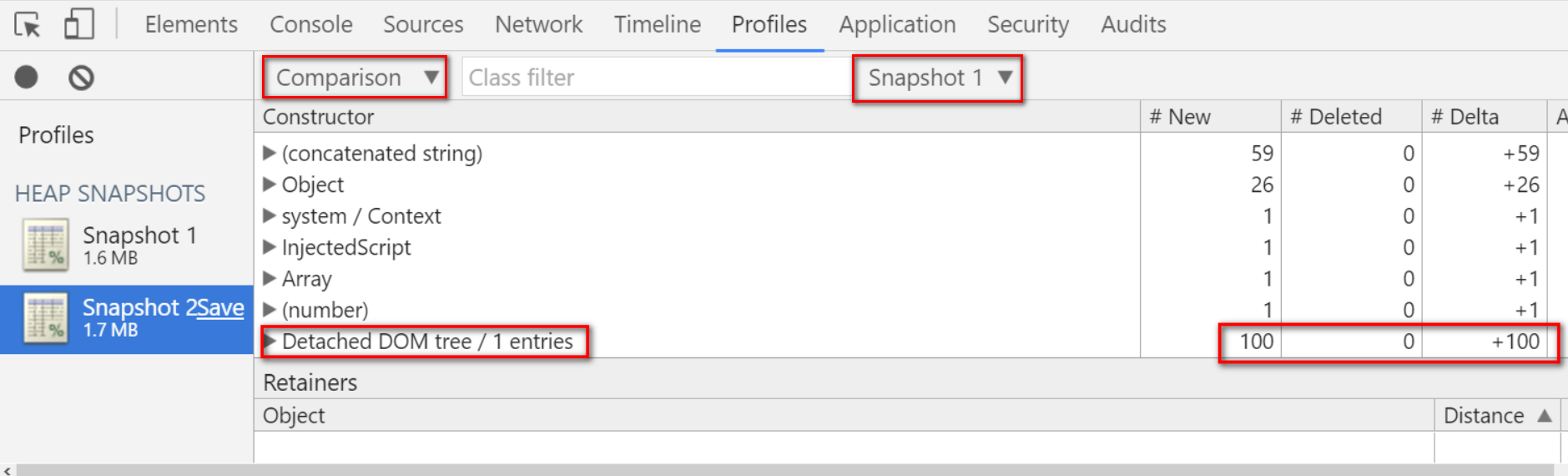Switch to the Network tab
The image size is (1568, 476).
point(538,24)
